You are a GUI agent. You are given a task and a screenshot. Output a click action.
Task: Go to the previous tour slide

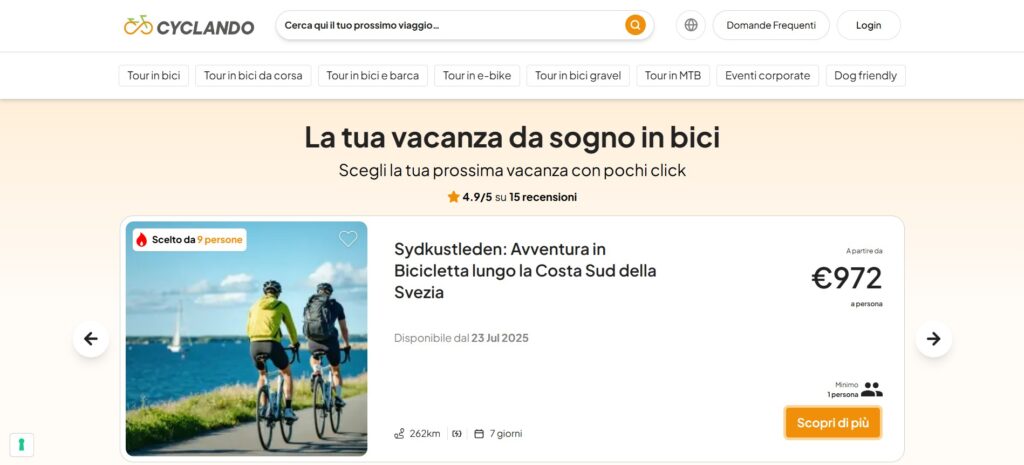91,339
